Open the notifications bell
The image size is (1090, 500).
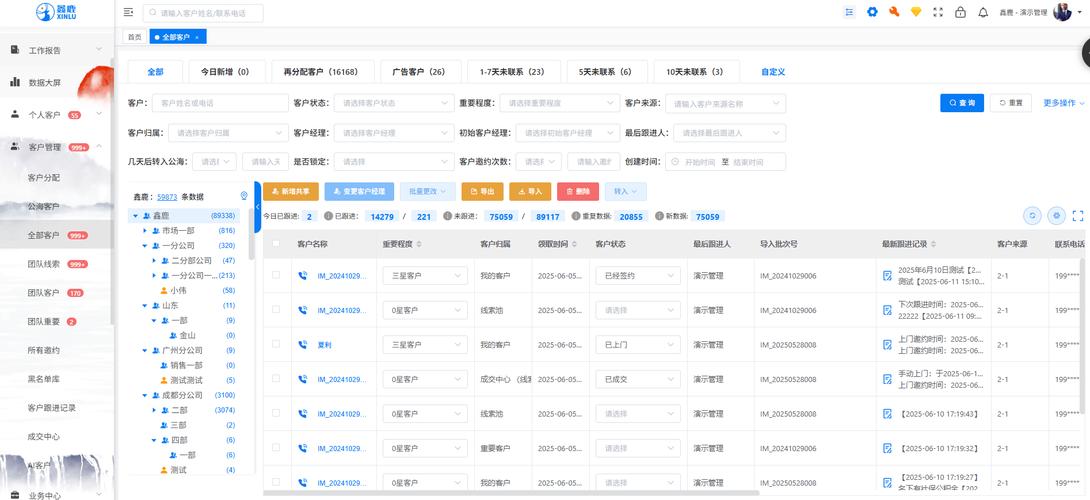click(x=983, y=12)
